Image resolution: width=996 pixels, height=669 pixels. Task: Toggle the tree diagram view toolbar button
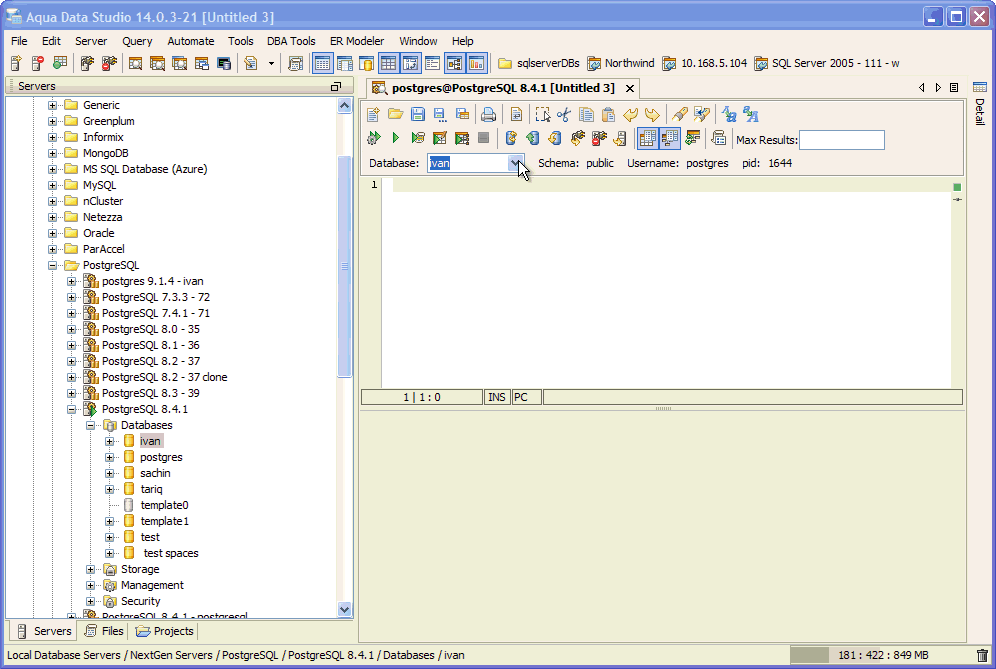[454, 63]
